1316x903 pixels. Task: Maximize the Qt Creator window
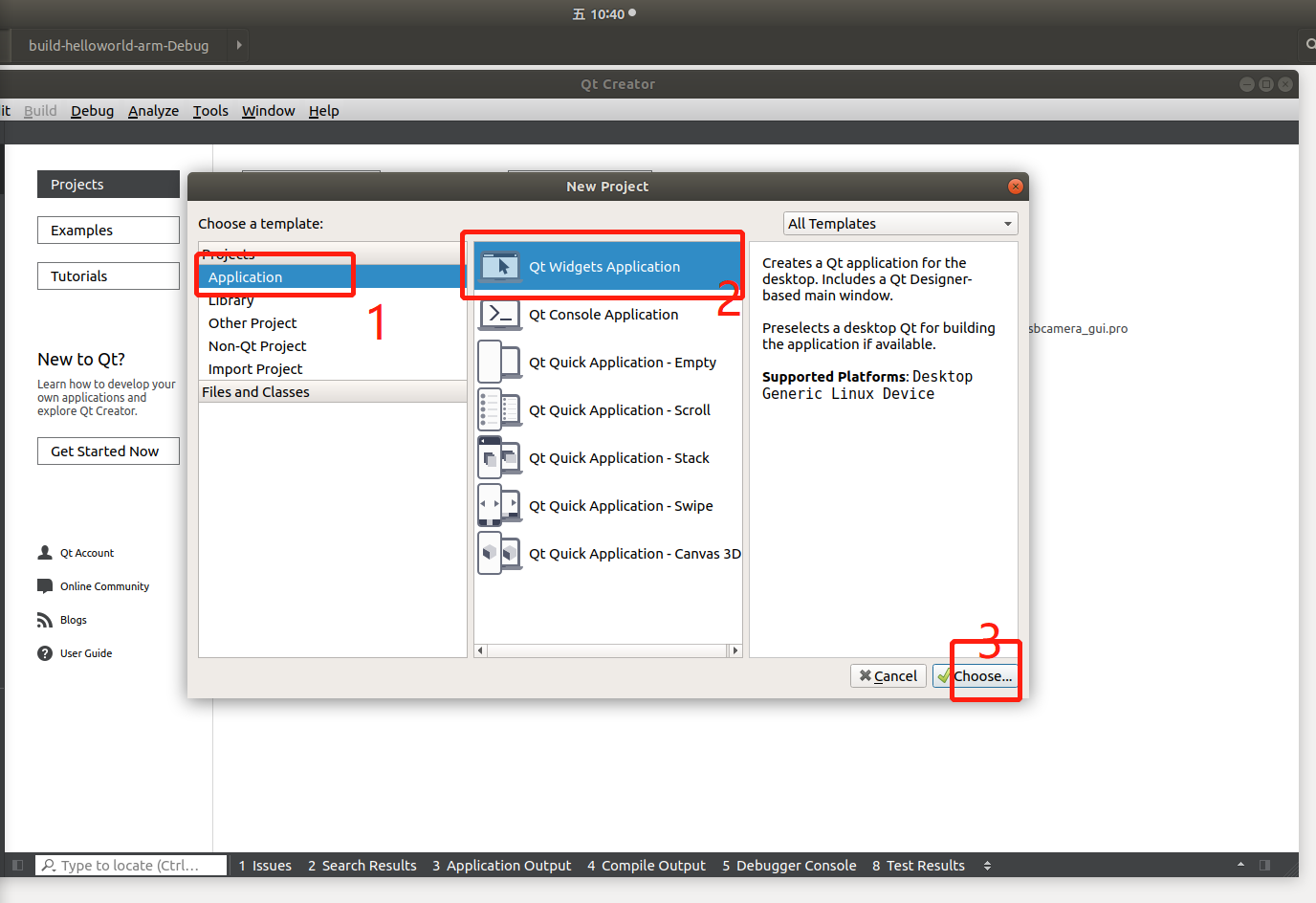point(1266,84)
